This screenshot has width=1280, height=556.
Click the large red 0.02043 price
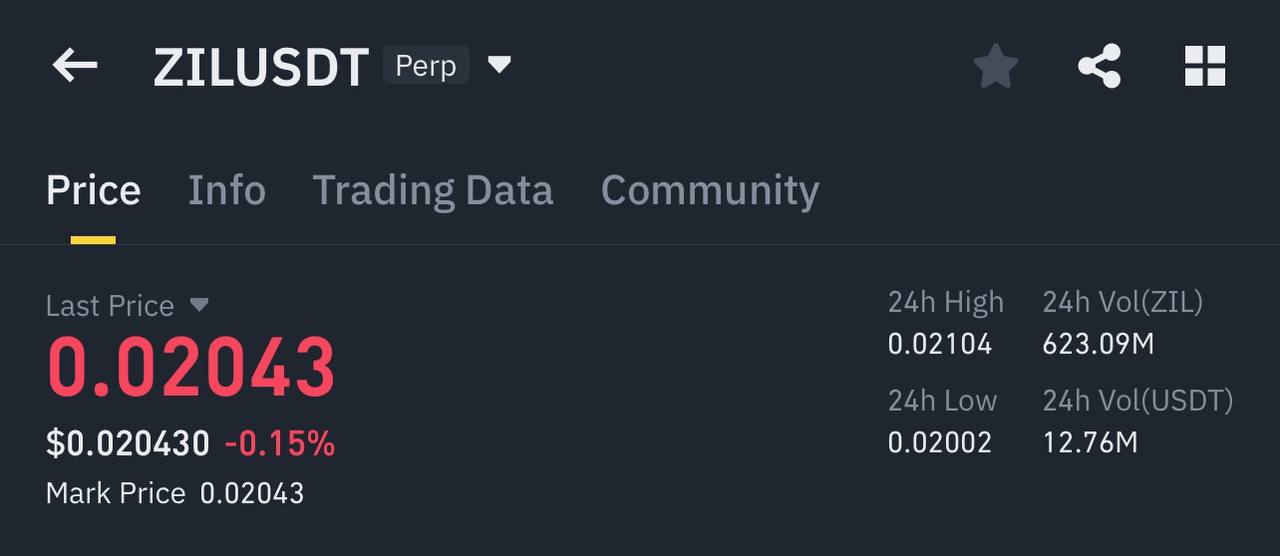191,368
